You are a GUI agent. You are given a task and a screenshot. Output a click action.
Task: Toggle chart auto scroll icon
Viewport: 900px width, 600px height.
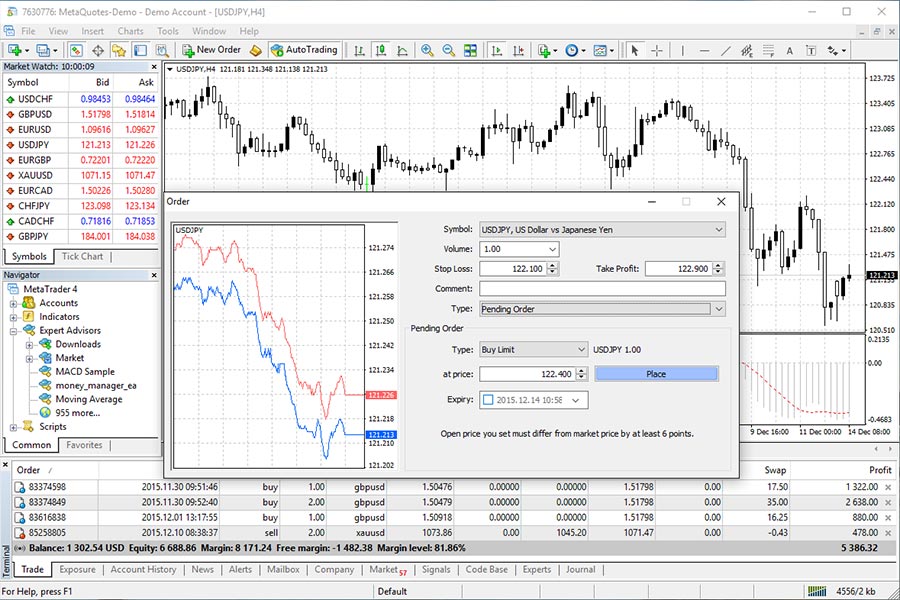[x=497, y=51]
